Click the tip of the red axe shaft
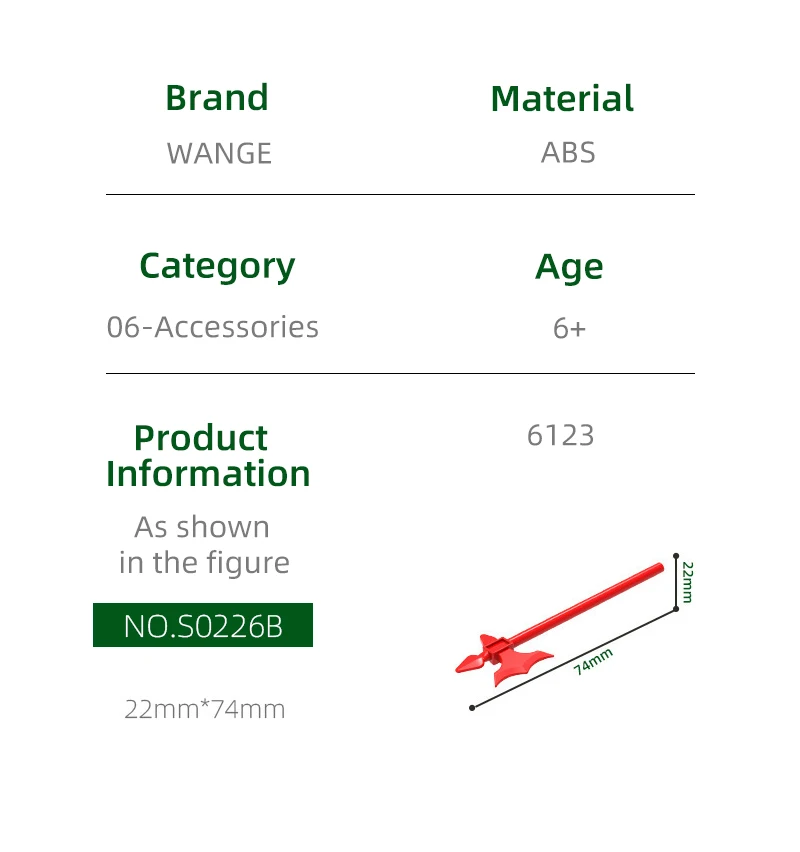 [x=658, y=568]
